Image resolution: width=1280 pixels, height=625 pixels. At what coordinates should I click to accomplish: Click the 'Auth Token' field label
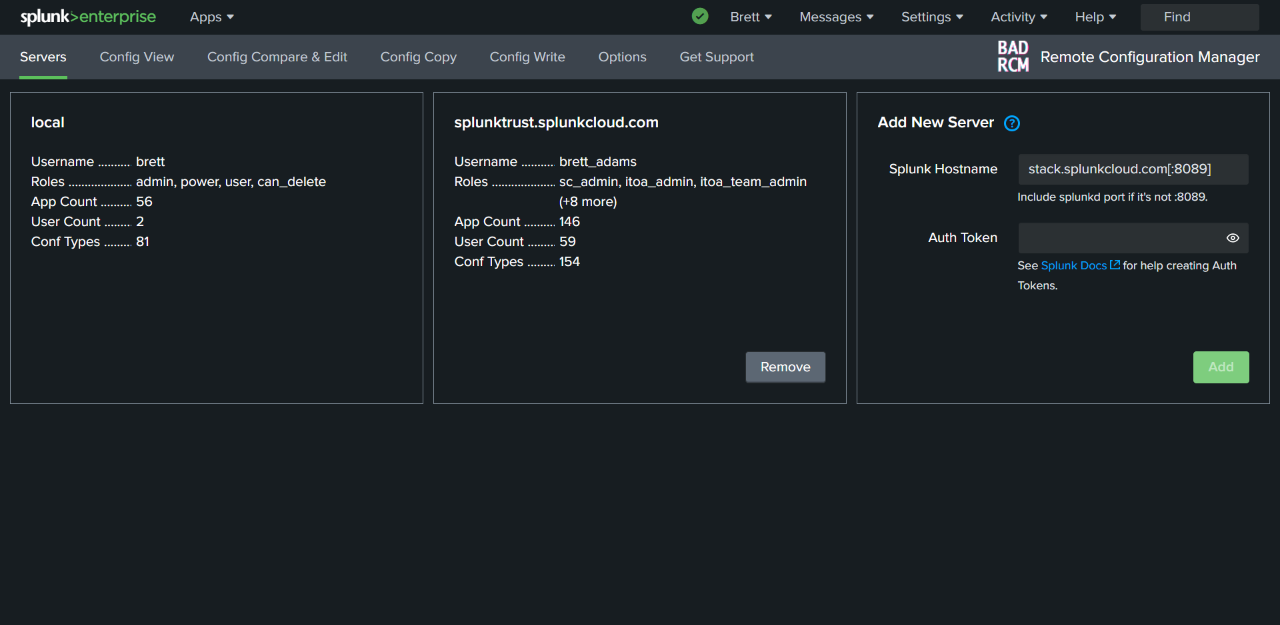pos(963,238)
